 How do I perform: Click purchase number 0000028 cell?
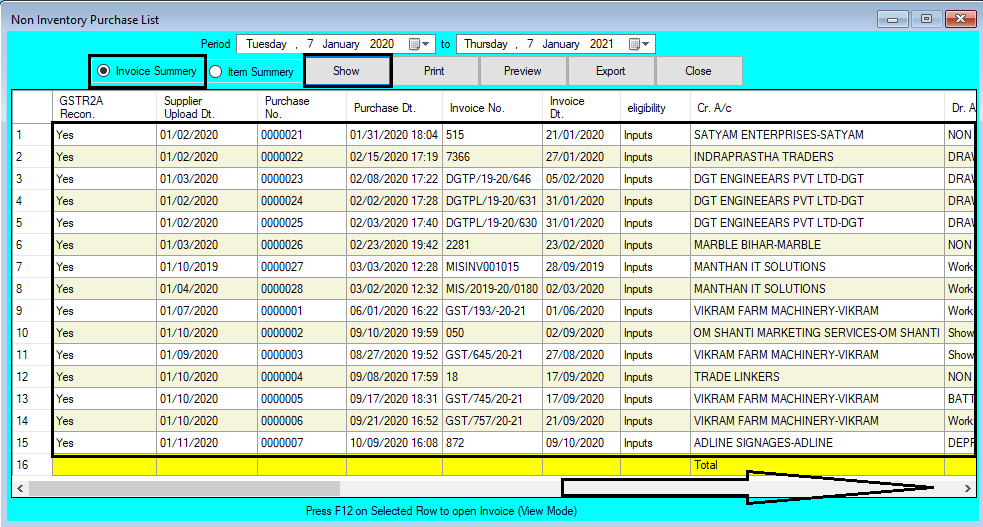tap(302, 289)
